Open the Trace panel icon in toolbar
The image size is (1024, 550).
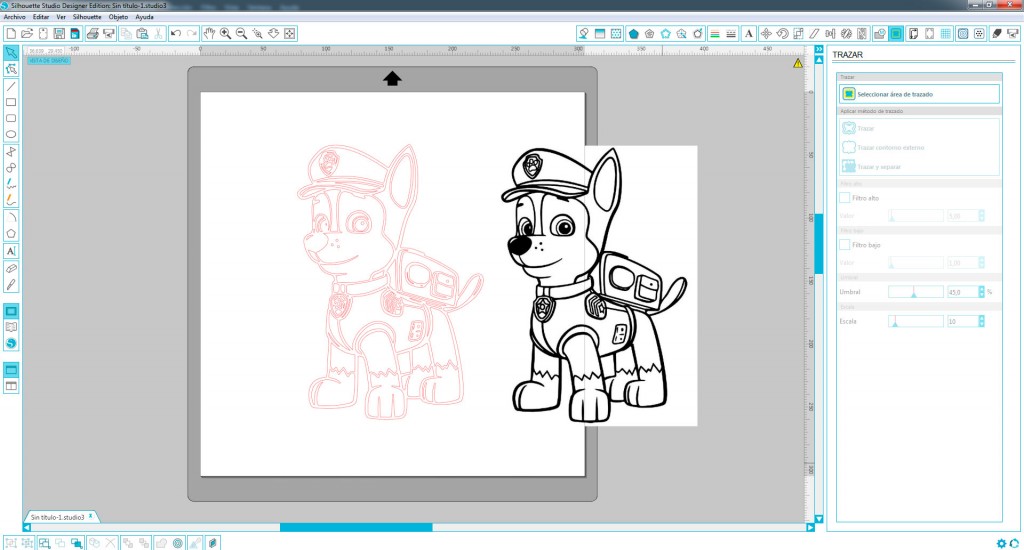(x=896, y=33)
